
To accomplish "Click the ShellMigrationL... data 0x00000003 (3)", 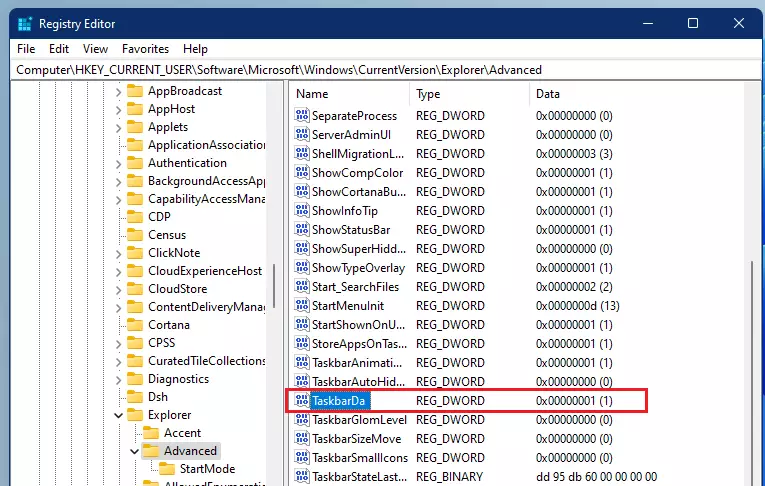I will pos(574,154).
